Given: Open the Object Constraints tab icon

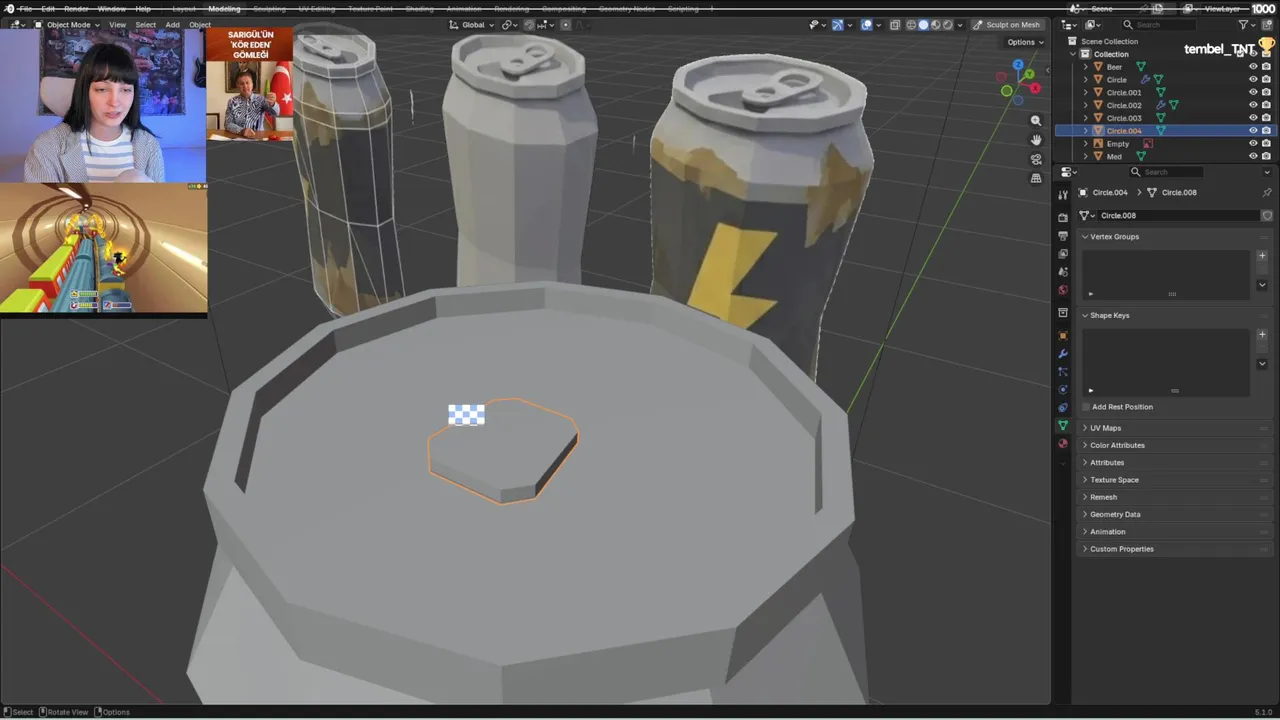Looking at the screenshot, I should 1063,407.
